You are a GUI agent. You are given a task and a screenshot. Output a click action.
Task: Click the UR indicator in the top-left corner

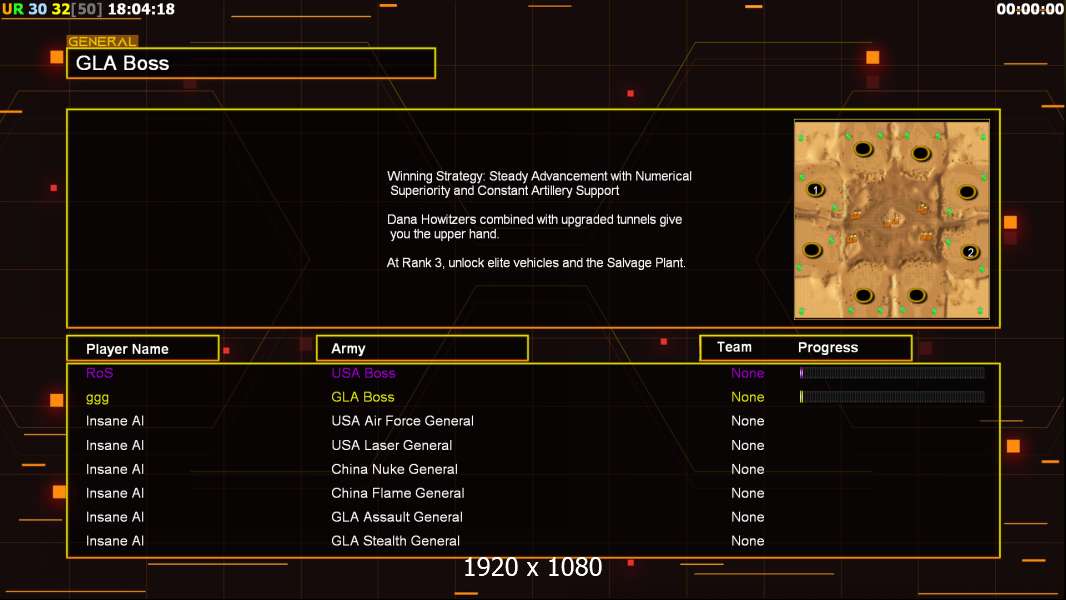(12, 9)
